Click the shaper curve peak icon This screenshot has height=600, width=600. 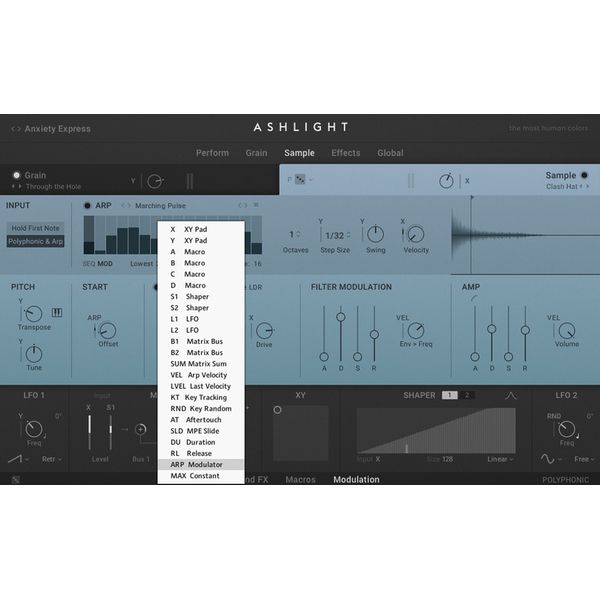click(x=511, y=396)
